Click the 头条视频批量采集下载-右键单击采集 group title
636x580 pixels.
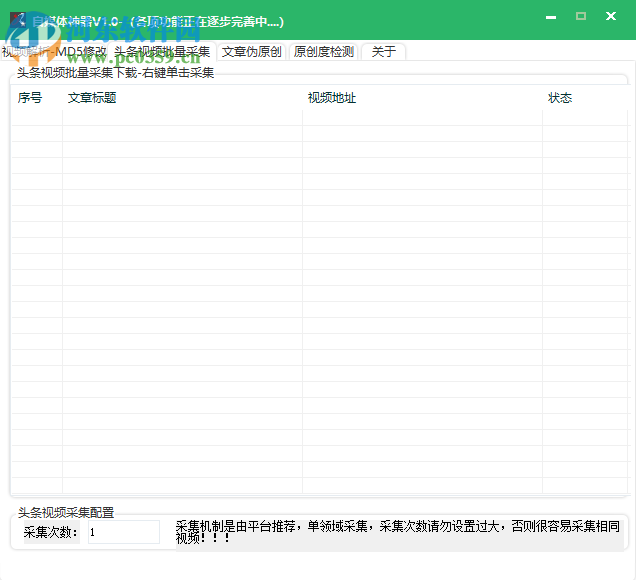click(x=115, y=73)
